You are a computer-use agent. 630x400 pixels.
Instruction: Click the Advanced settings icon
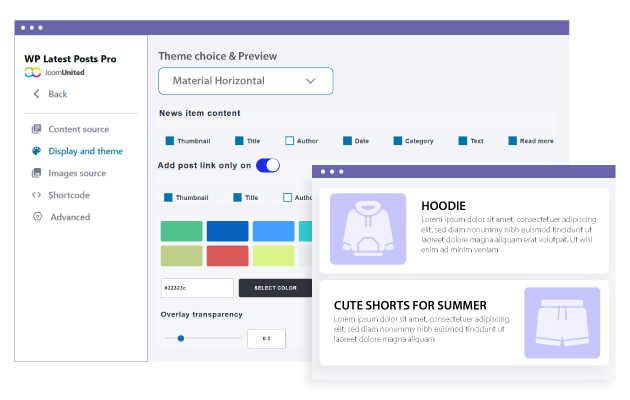pos(37,217)
